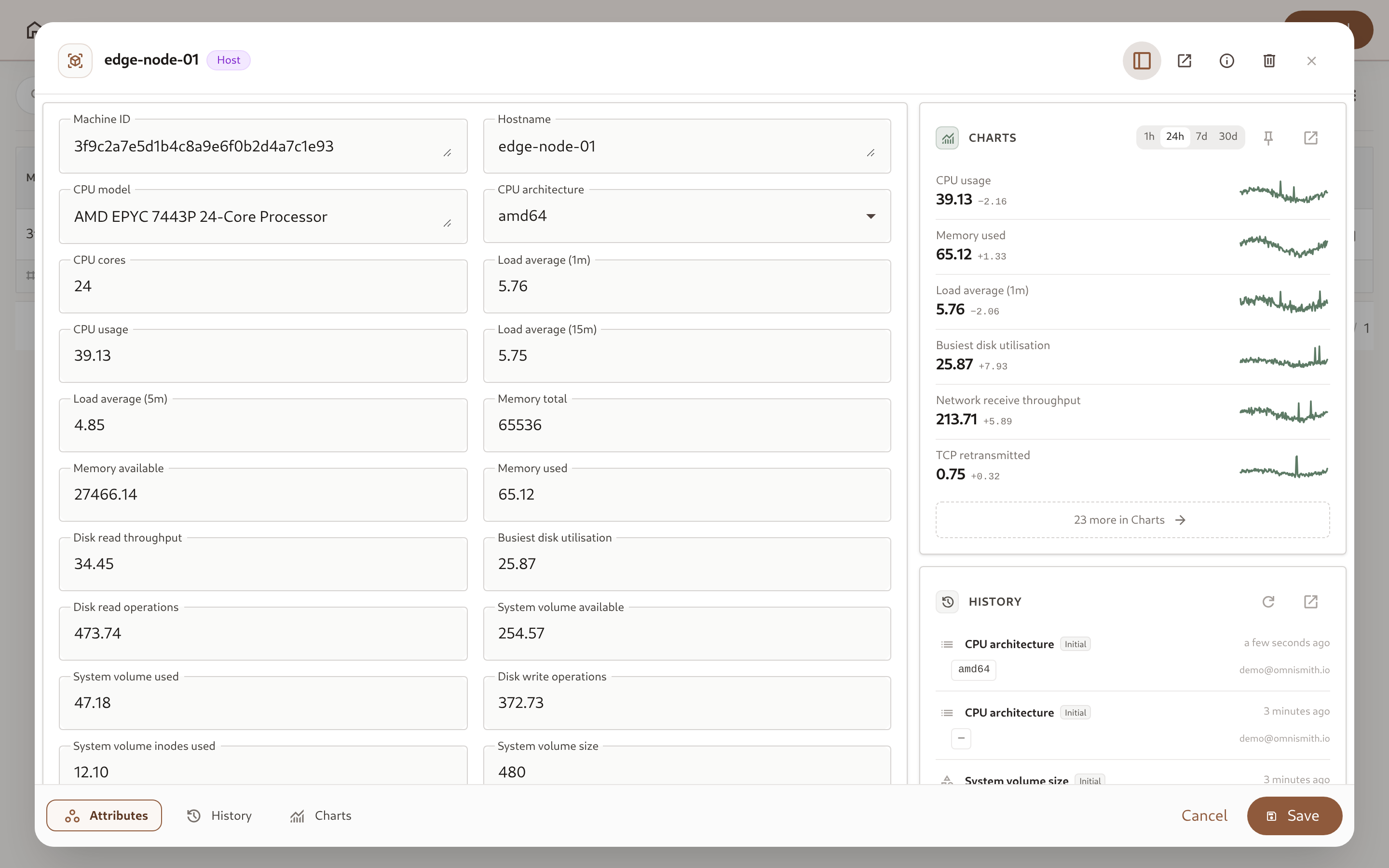Select the 1h chart range
Viewport: 1389px width, 868px height.
pos(1148,136)
